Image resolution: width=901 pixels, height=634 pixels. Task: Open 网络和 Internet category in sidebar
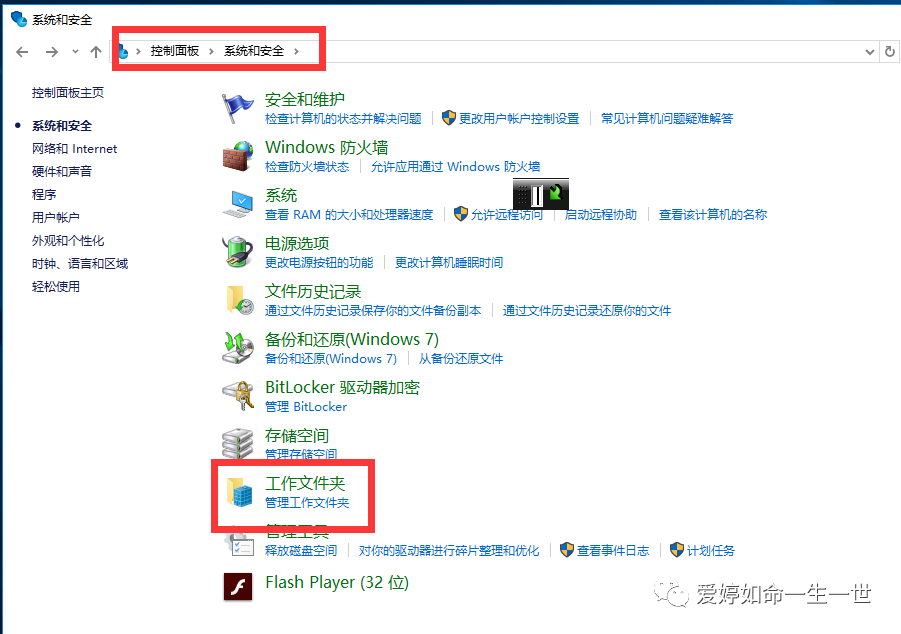74,149
